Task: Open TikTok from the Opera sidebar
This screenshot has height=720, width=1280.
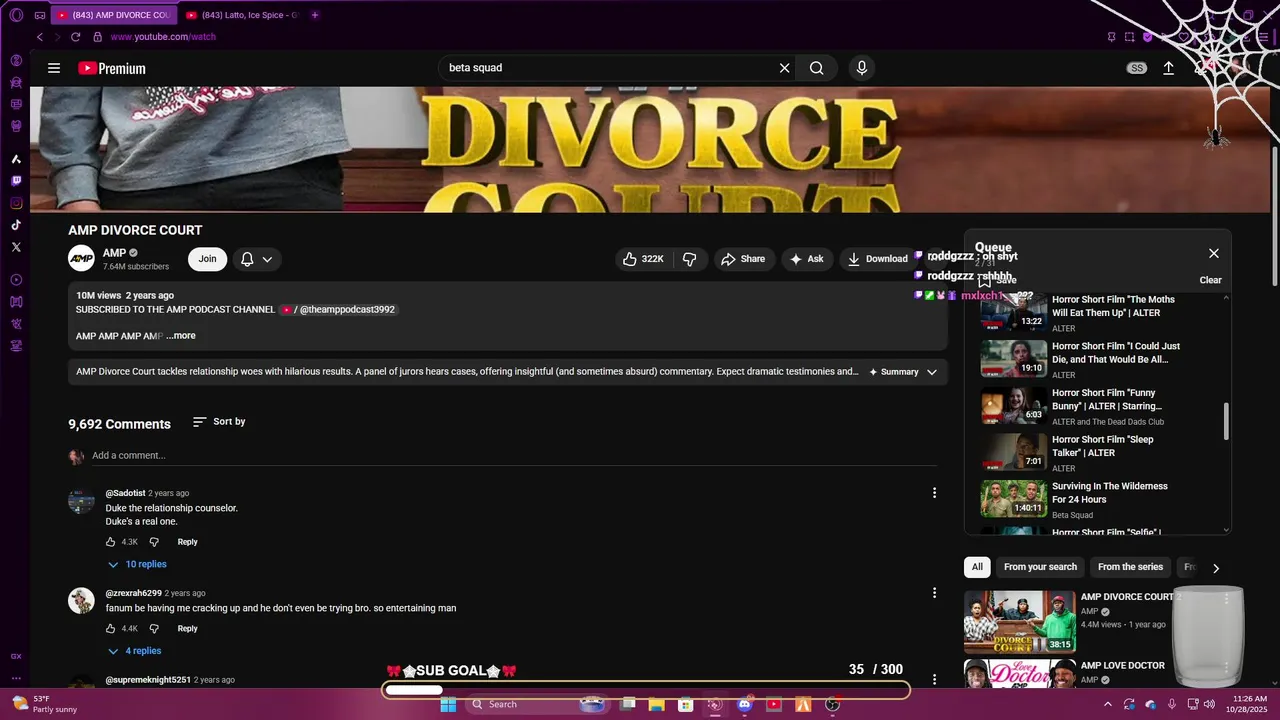Action: point(16,225)
